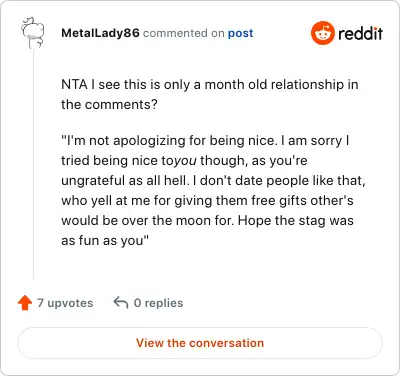Click the paragraph starting with "NTA I see"

point(210,94)
